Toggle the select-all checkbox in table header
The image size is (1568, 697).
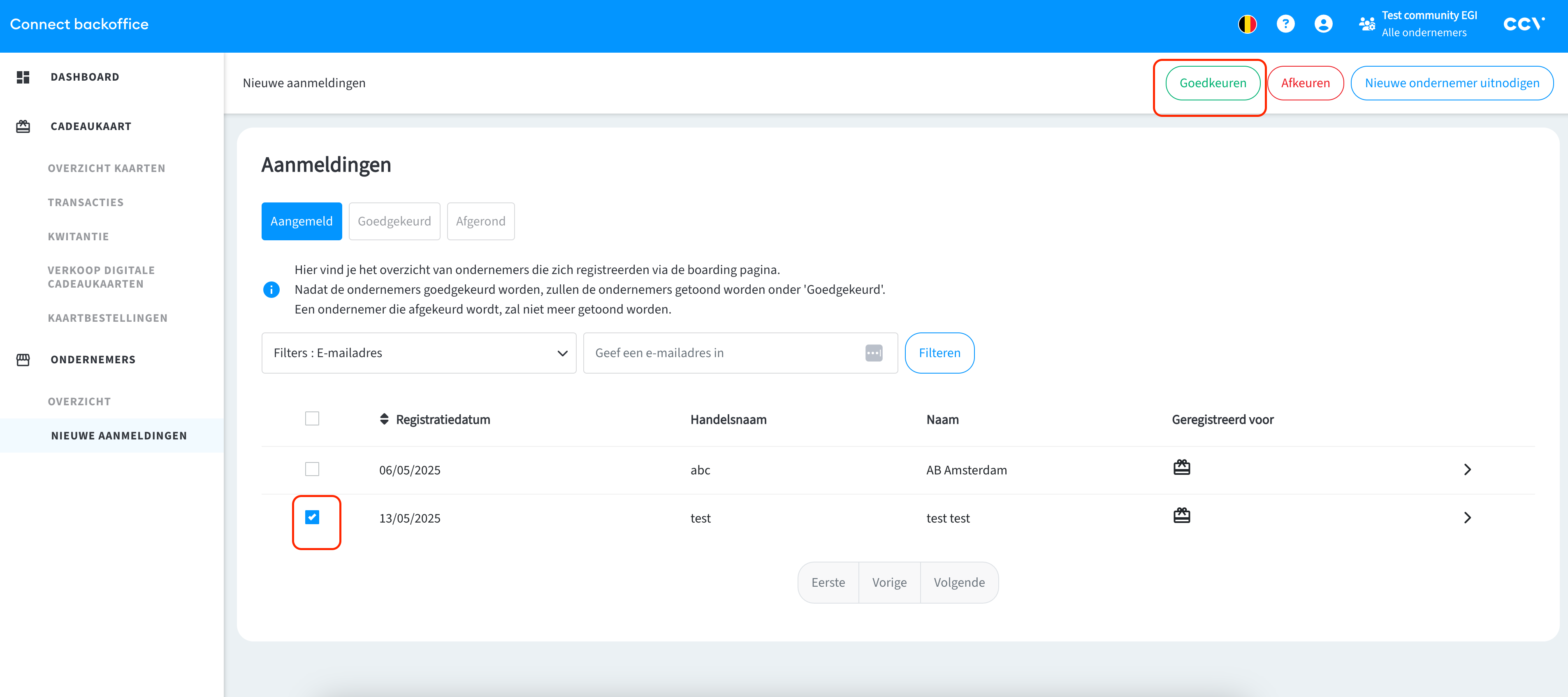click(312, 419)
